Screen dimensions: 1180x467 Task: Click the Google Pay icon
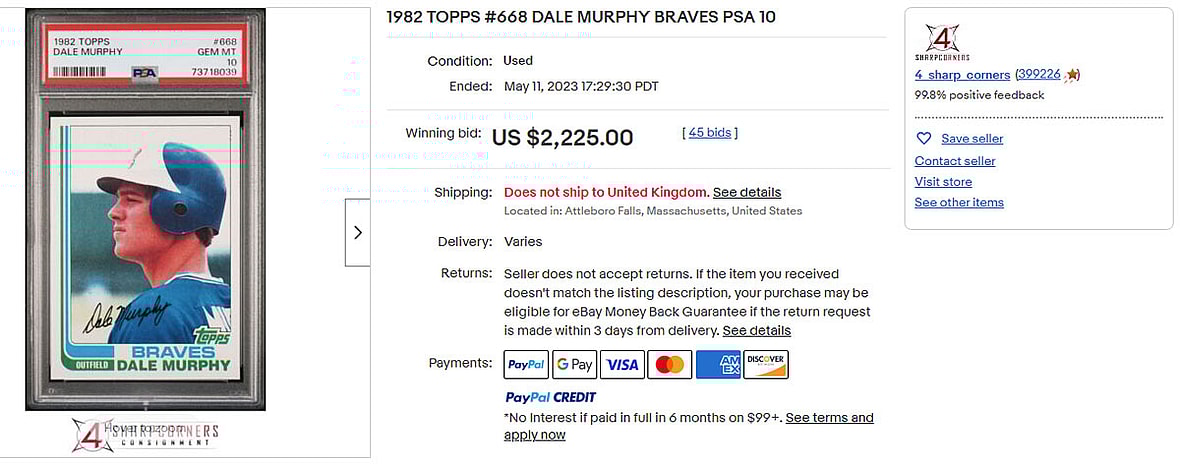pos(574,365)
